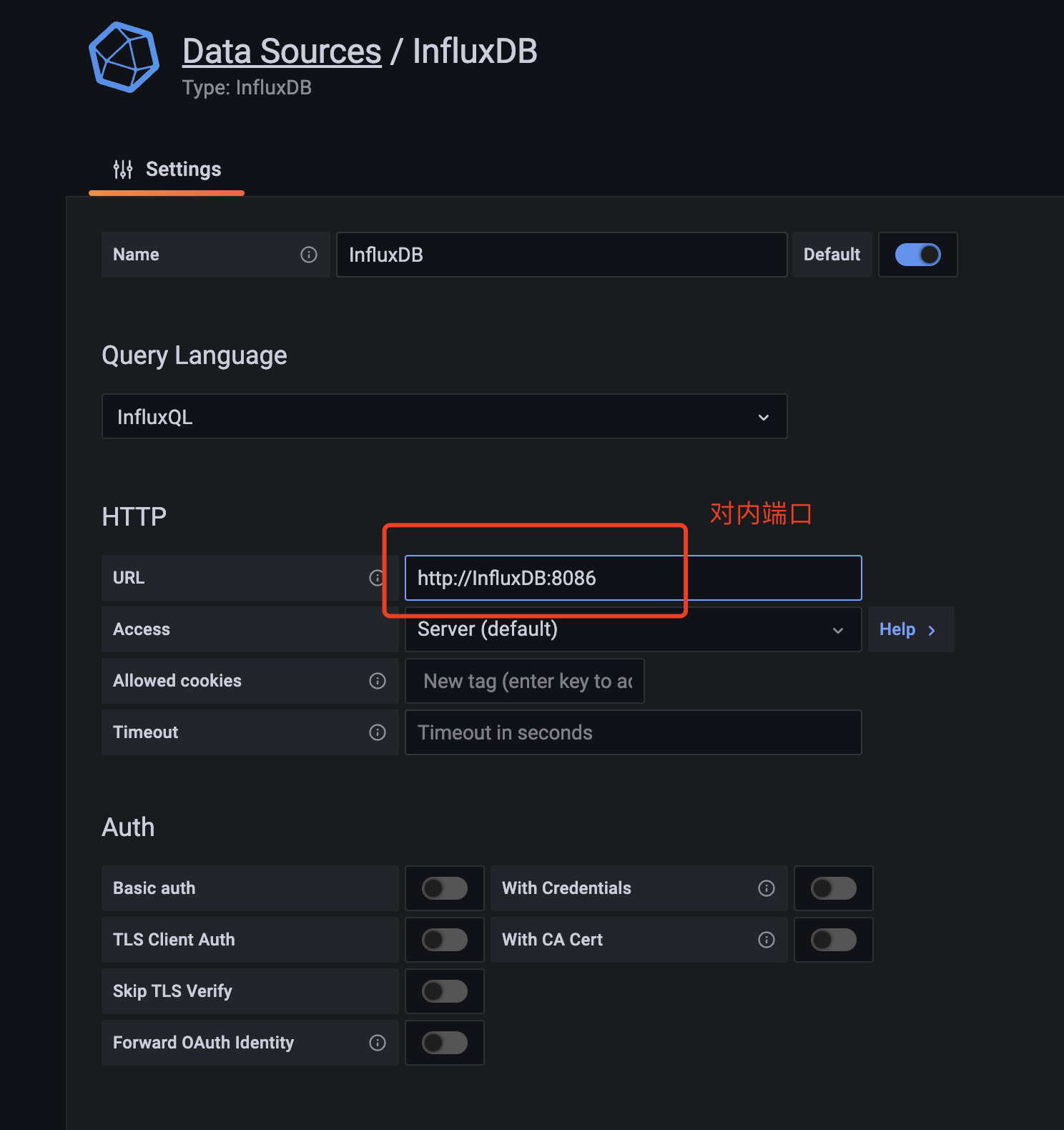1064x1130 pixels.
Task: Click the Allowed cookies new tag field
Action: [x=525, y=681]
